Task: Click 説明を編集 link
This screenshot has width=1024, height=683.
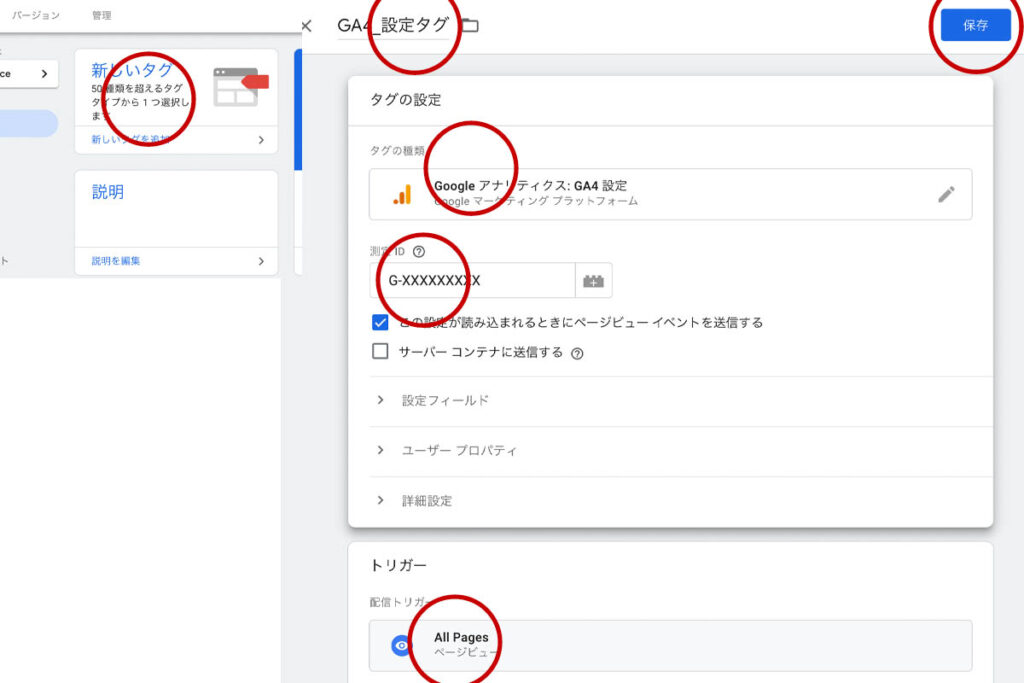Action: click(x=116, y=261)
